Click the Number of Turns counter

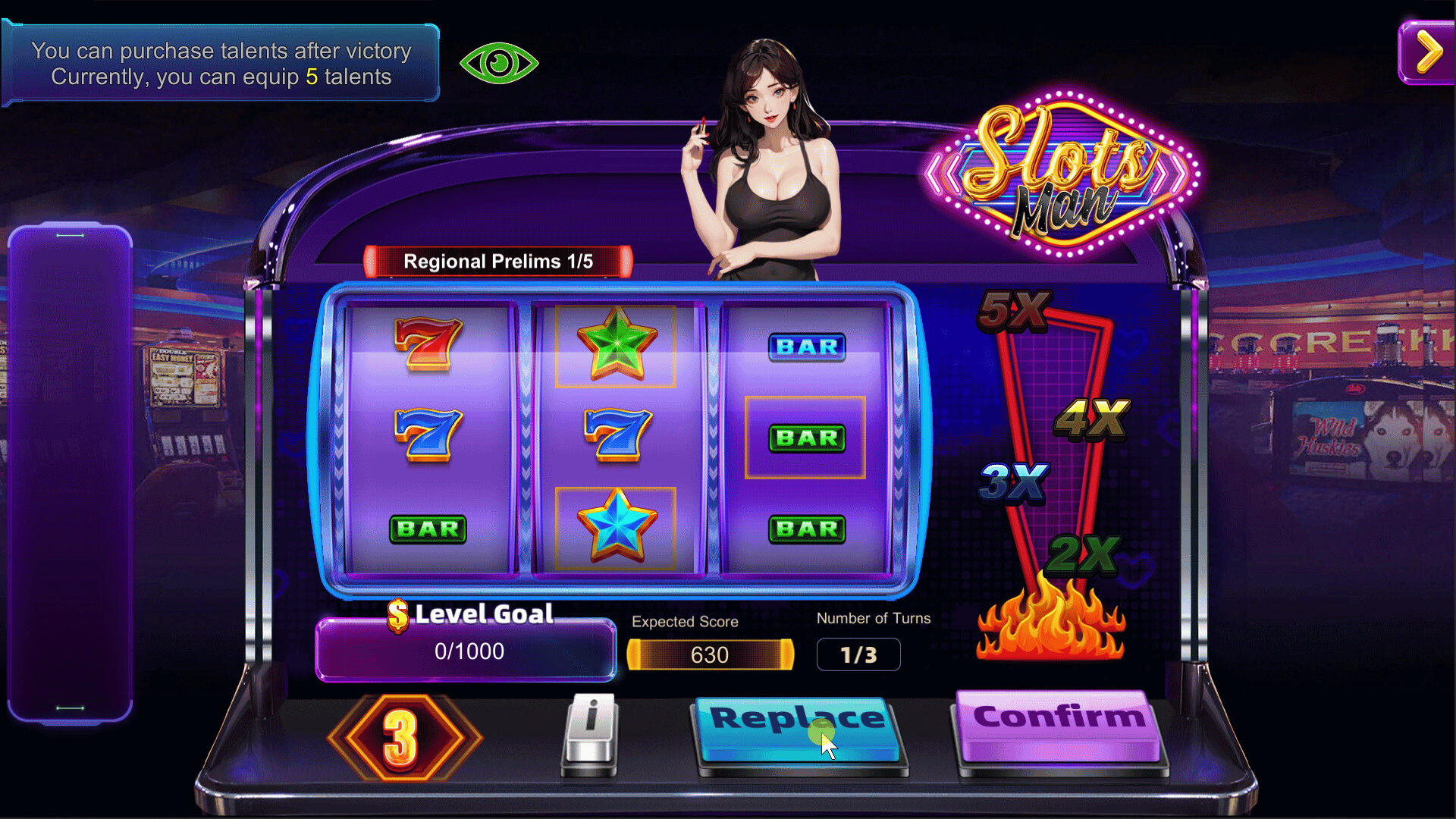point(858,654)
